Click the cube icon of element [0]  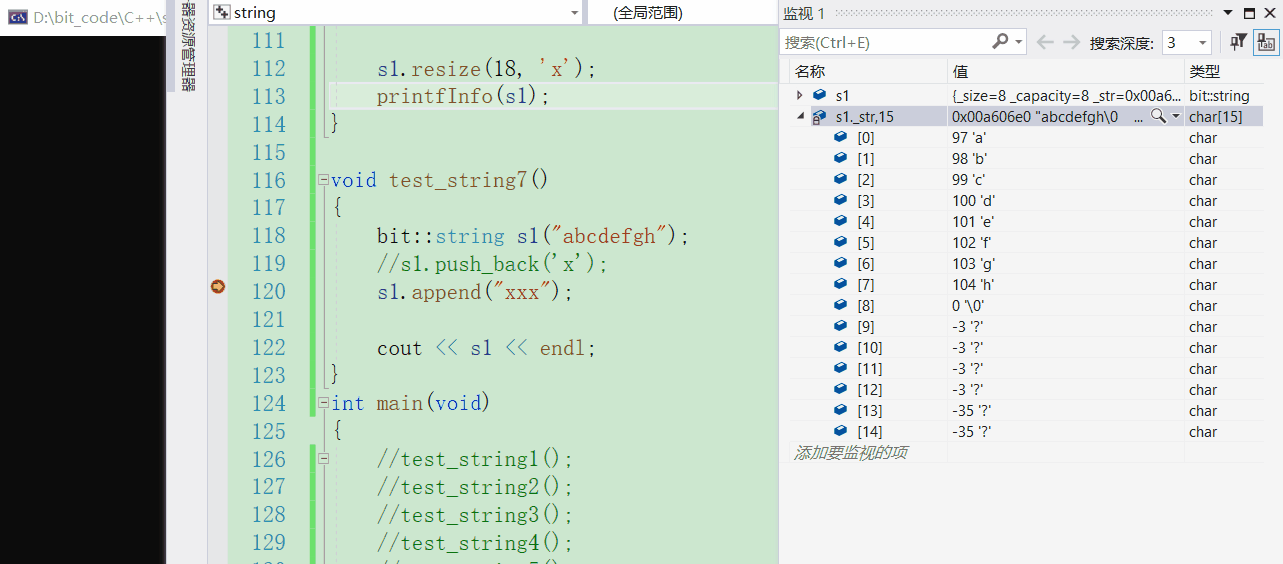tap(841, 137)
